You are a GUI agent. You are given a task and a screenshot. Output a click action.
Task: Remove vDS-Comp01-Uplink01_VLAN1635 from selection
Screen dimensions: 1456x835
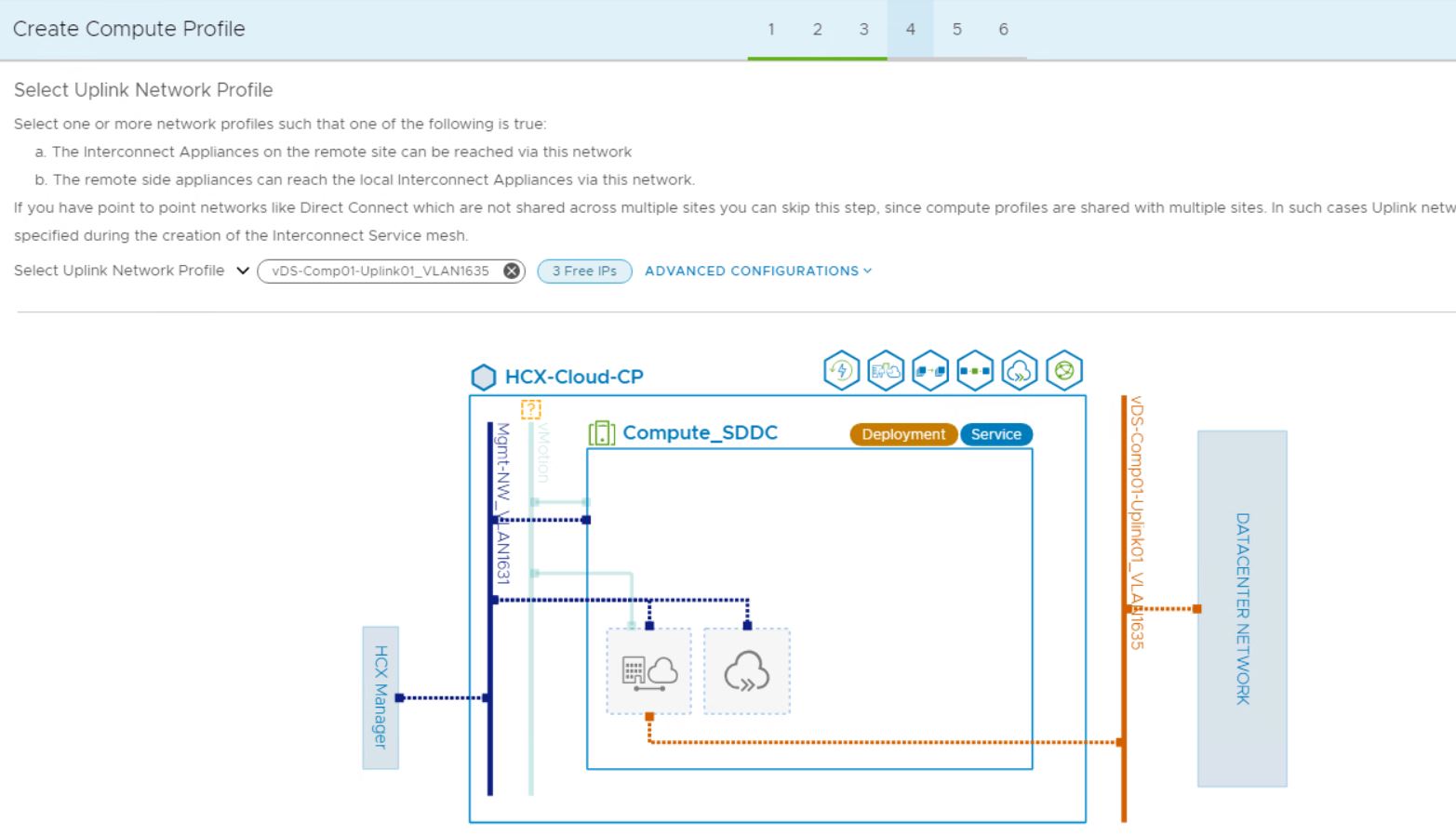pyautogui.click(x=512, y=271)
